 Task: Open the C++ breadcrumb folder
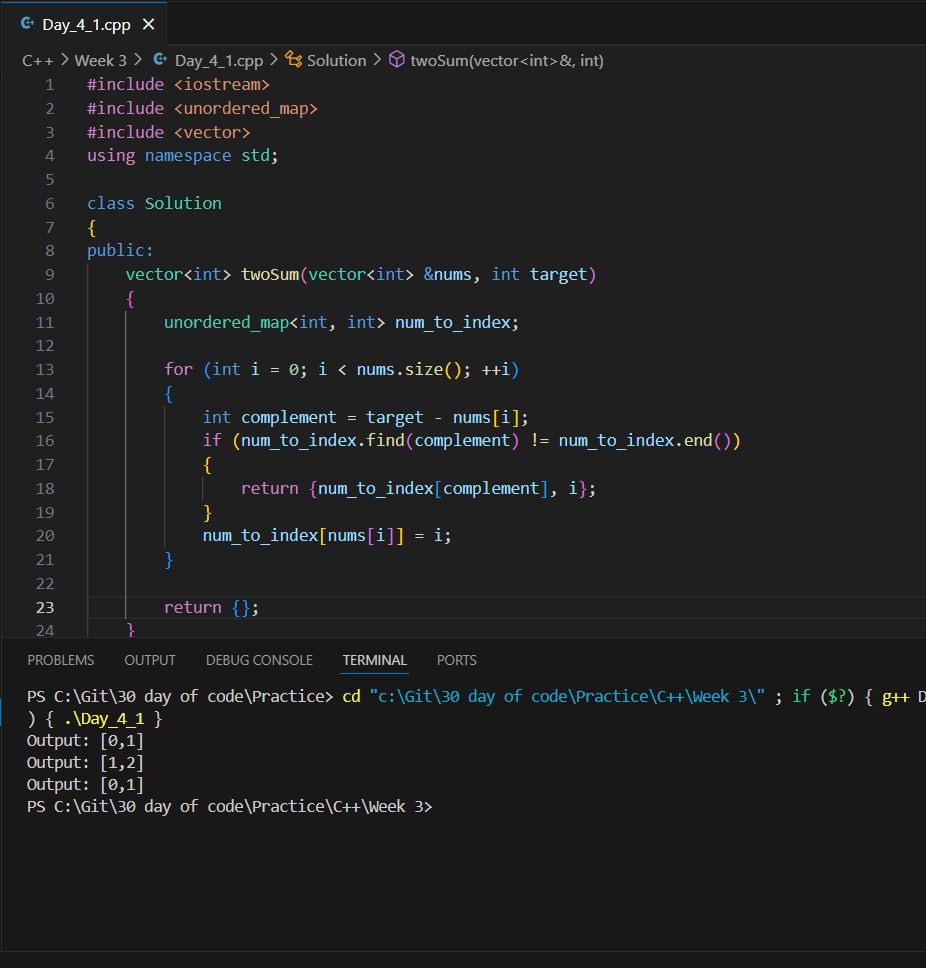click(x=37, y=60)
